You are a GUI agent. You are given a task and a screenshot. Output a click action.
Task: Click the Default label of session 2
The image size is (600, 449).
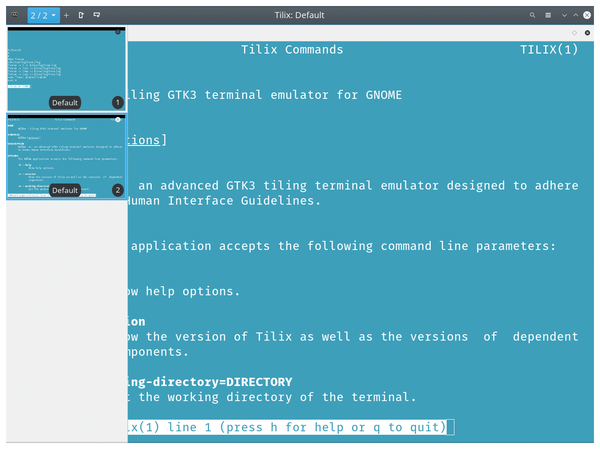pyautogui.click(x=65, y=190)
